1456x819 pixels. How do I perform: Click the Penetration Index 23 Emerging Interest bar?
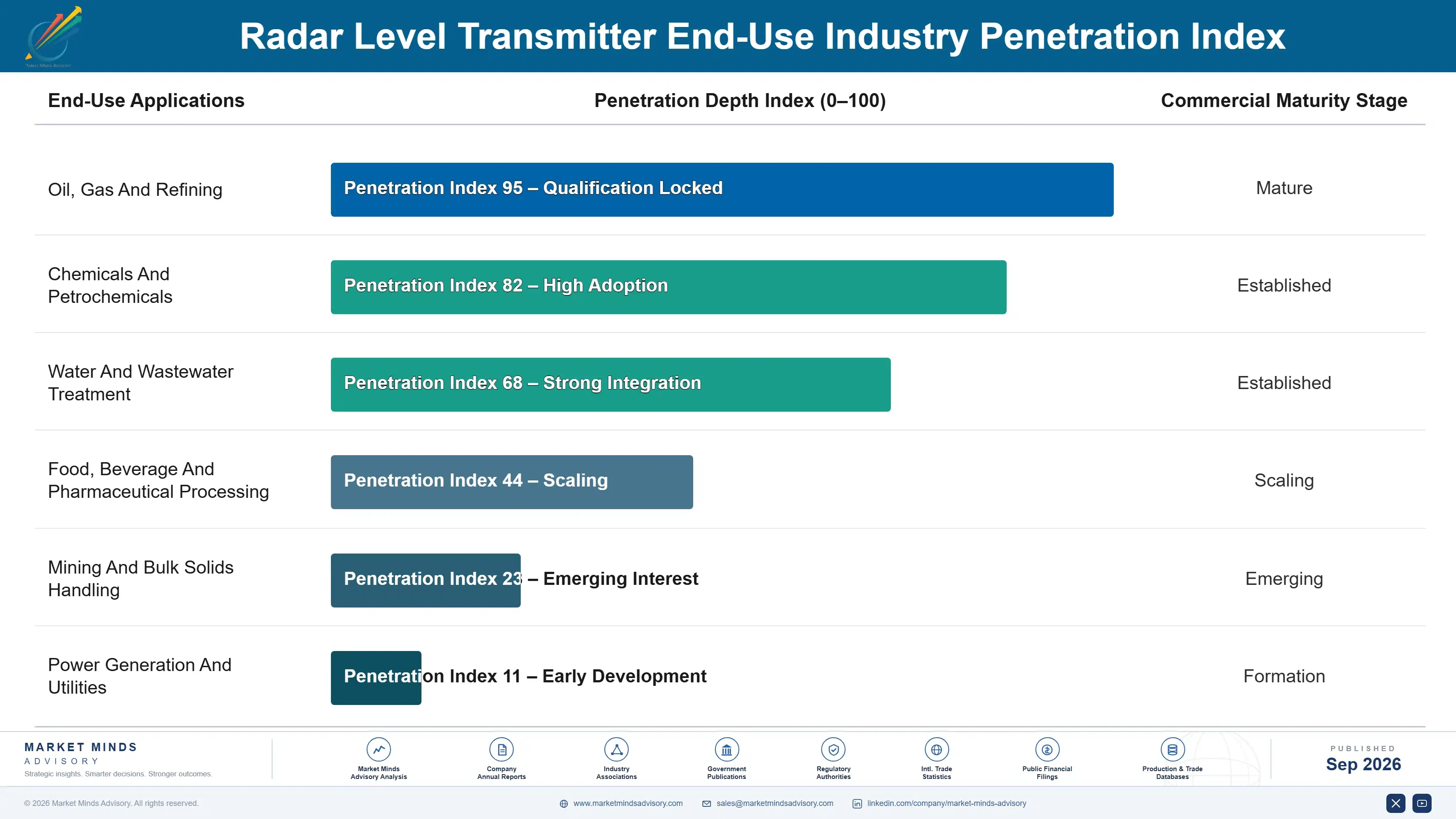(425, 580)
